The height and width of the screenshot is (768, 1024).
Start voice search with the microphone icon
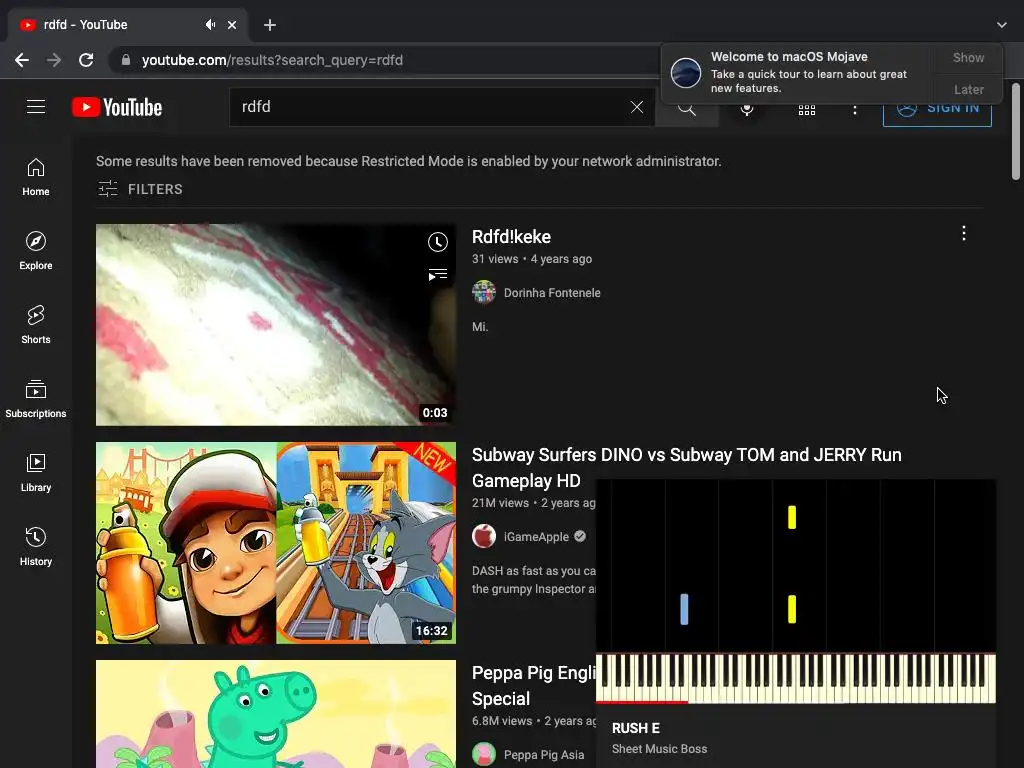tap(747, 109)
